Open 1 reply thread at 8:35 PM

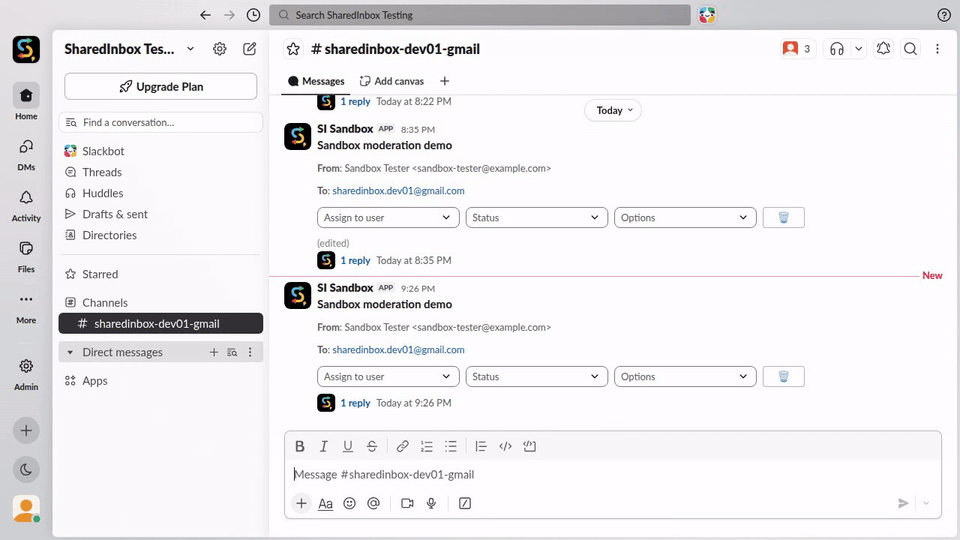[355, 260]
